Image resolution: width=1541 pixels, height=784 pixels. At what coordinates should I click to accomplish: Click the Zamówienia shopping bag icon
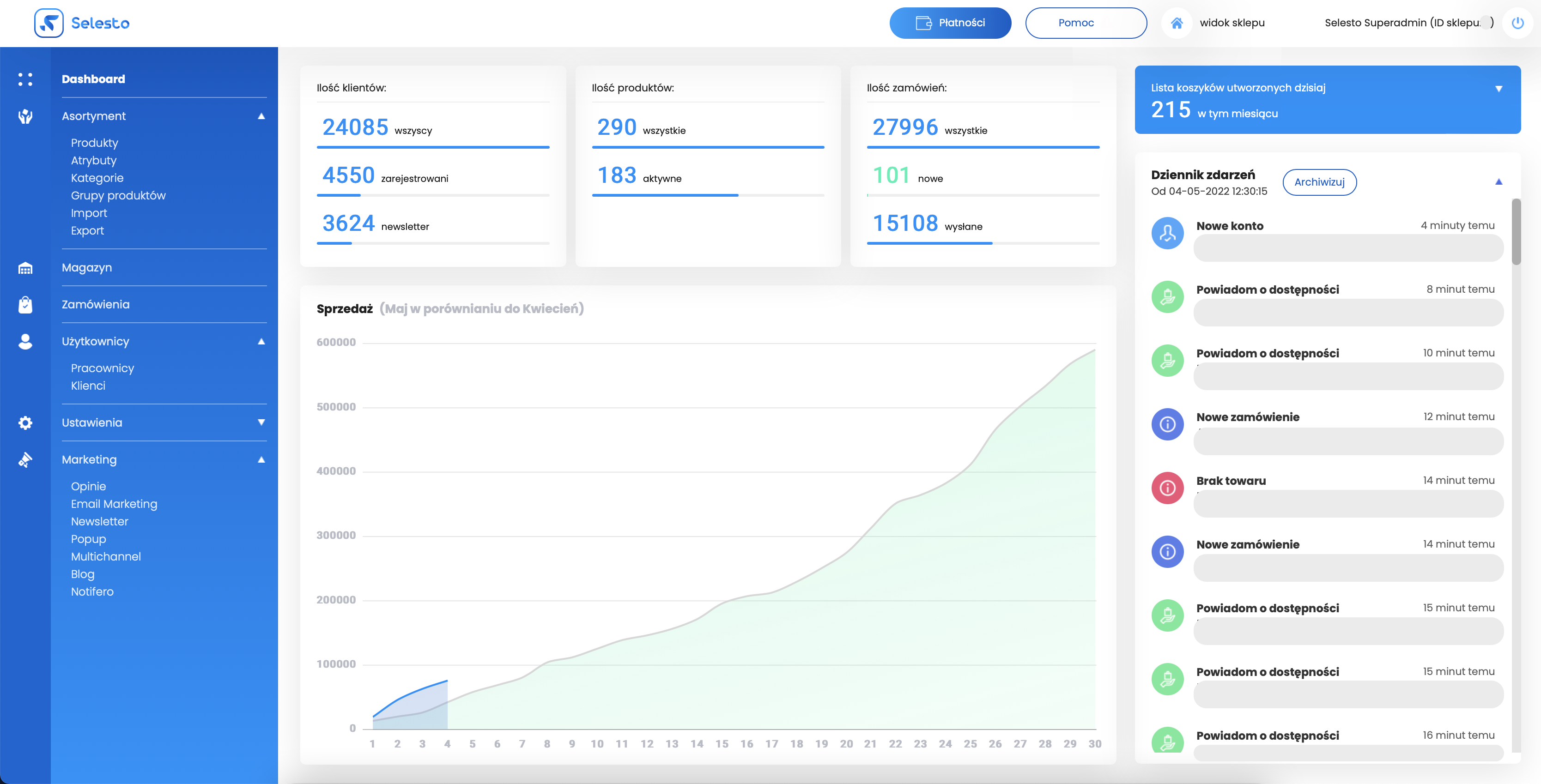pyautogui.click(x=25, y=305)
